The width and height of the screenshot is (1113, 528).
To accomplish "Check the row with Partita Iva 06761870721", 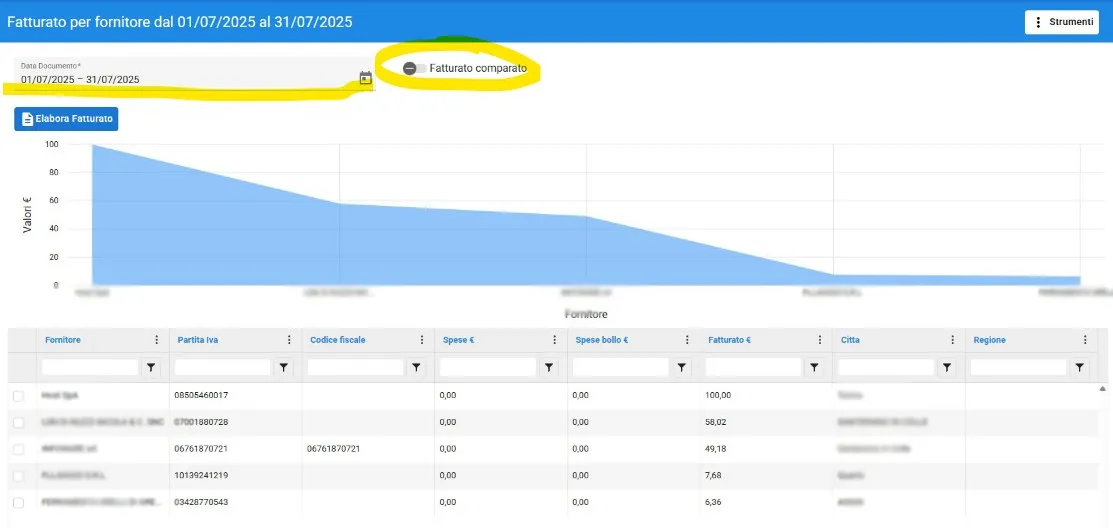I will click(18, 449).
